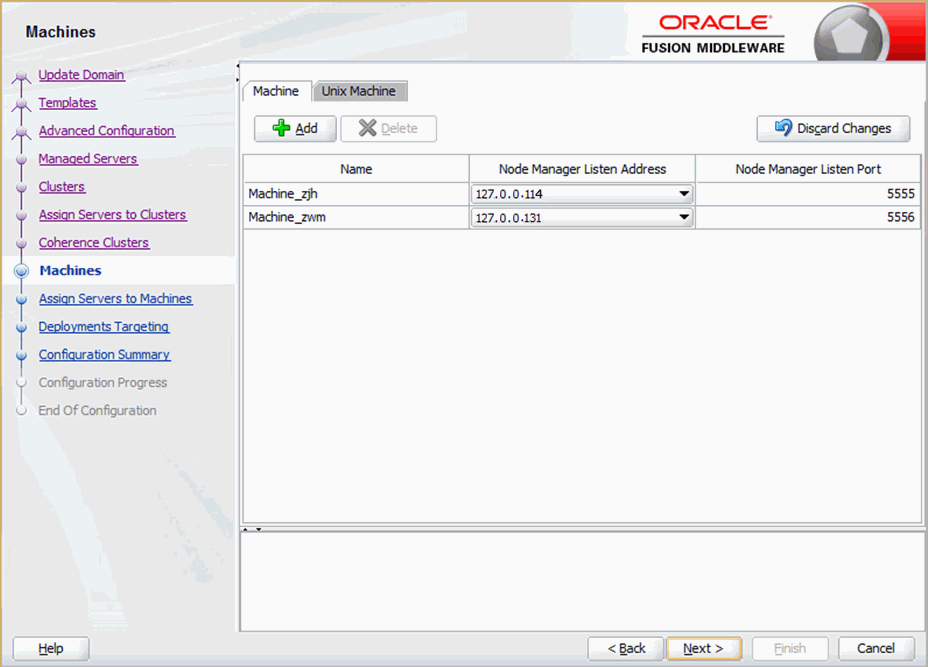Viewport: 928px width, 667px height.
Task: Edit port 5556 for Machine_zwm
Action: [x=807, y=217]
